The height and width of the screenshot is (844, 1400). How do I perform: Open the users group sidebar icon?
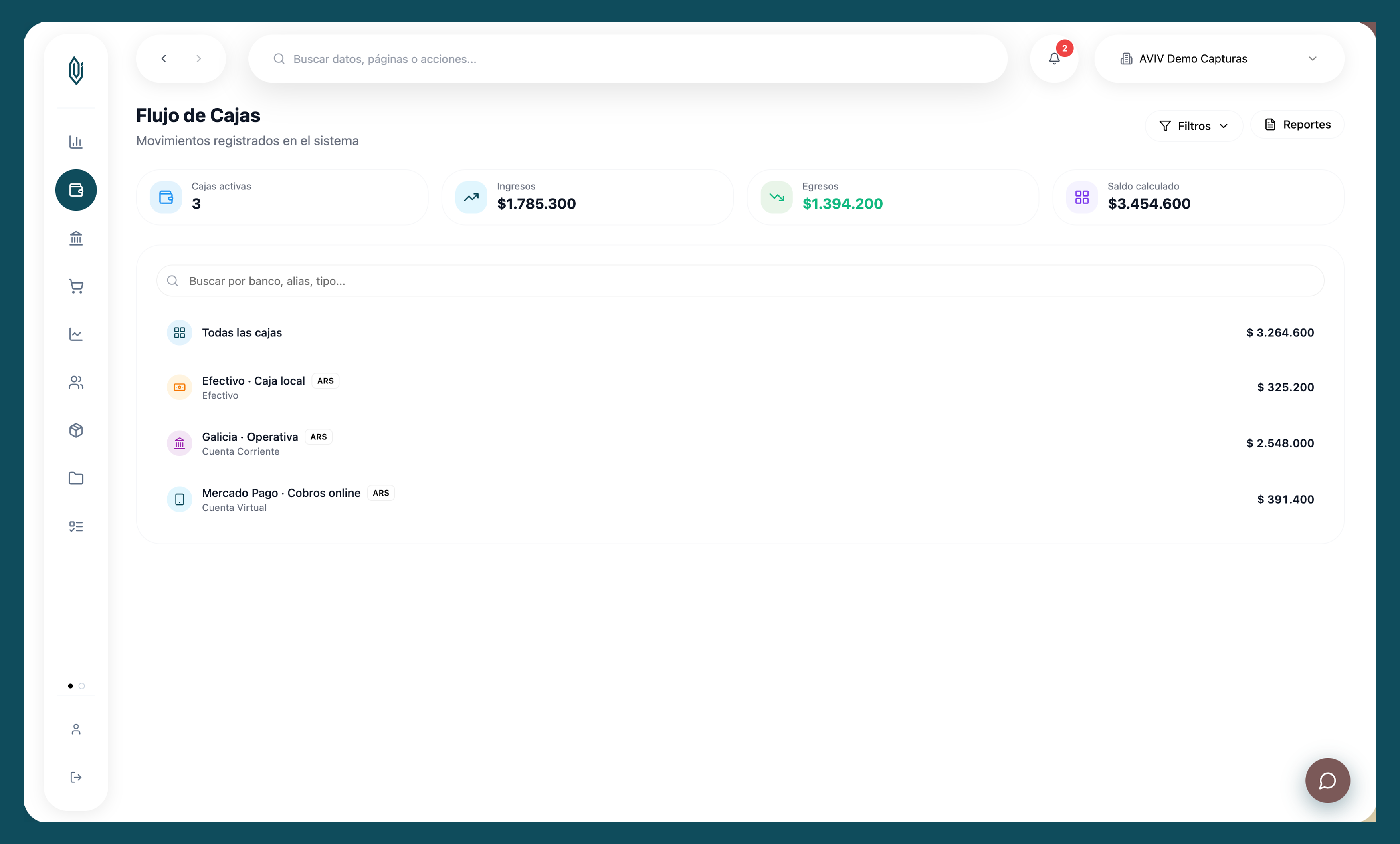click(76, 382)
